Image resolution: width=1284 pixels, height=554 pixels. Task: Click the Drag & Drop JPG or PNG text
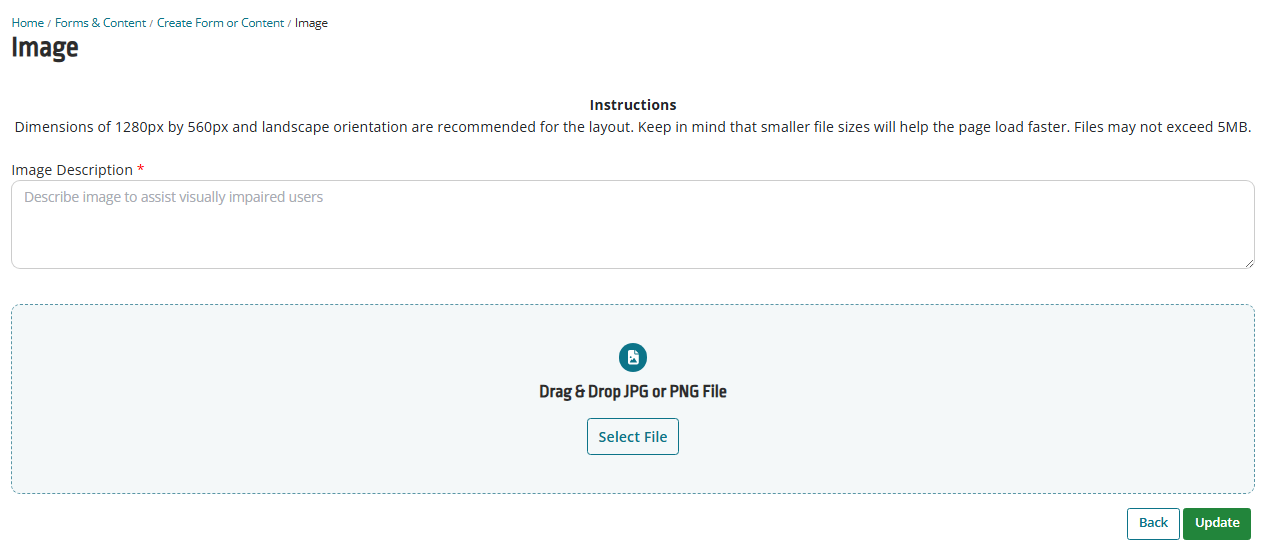tap(633, 392)
